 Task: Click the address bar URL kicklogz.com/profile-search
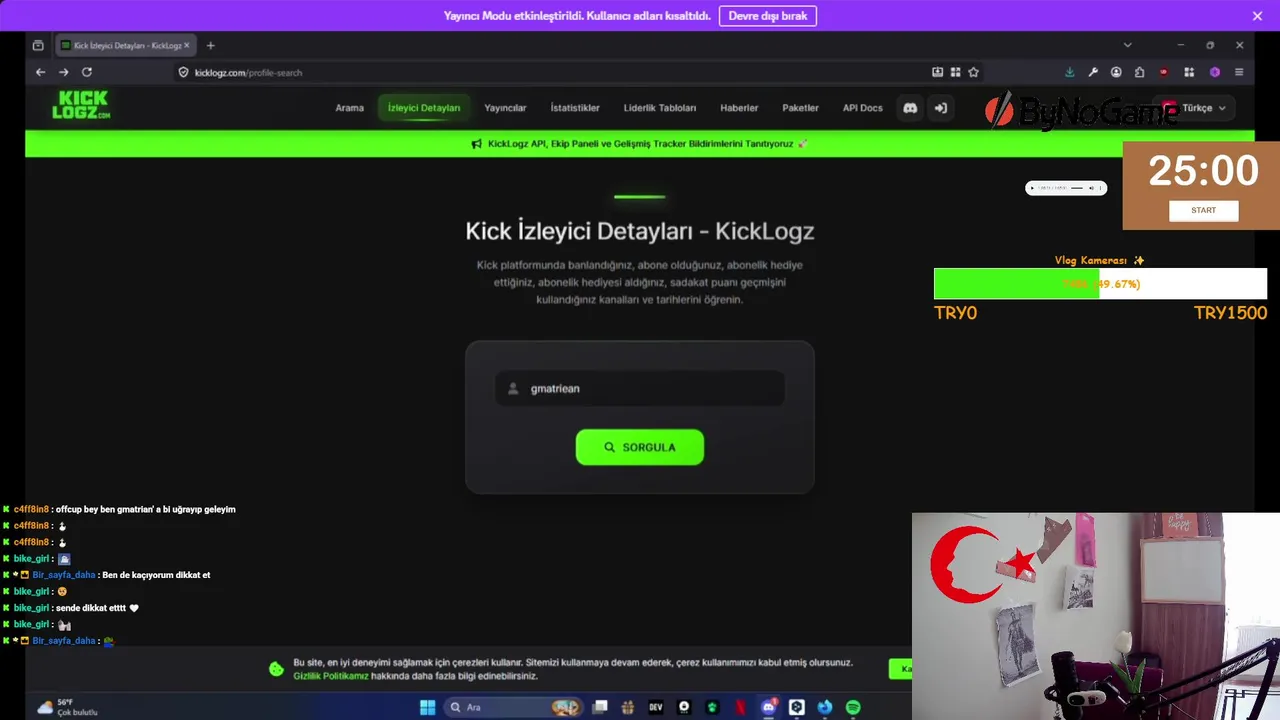(x=248, y=72)
